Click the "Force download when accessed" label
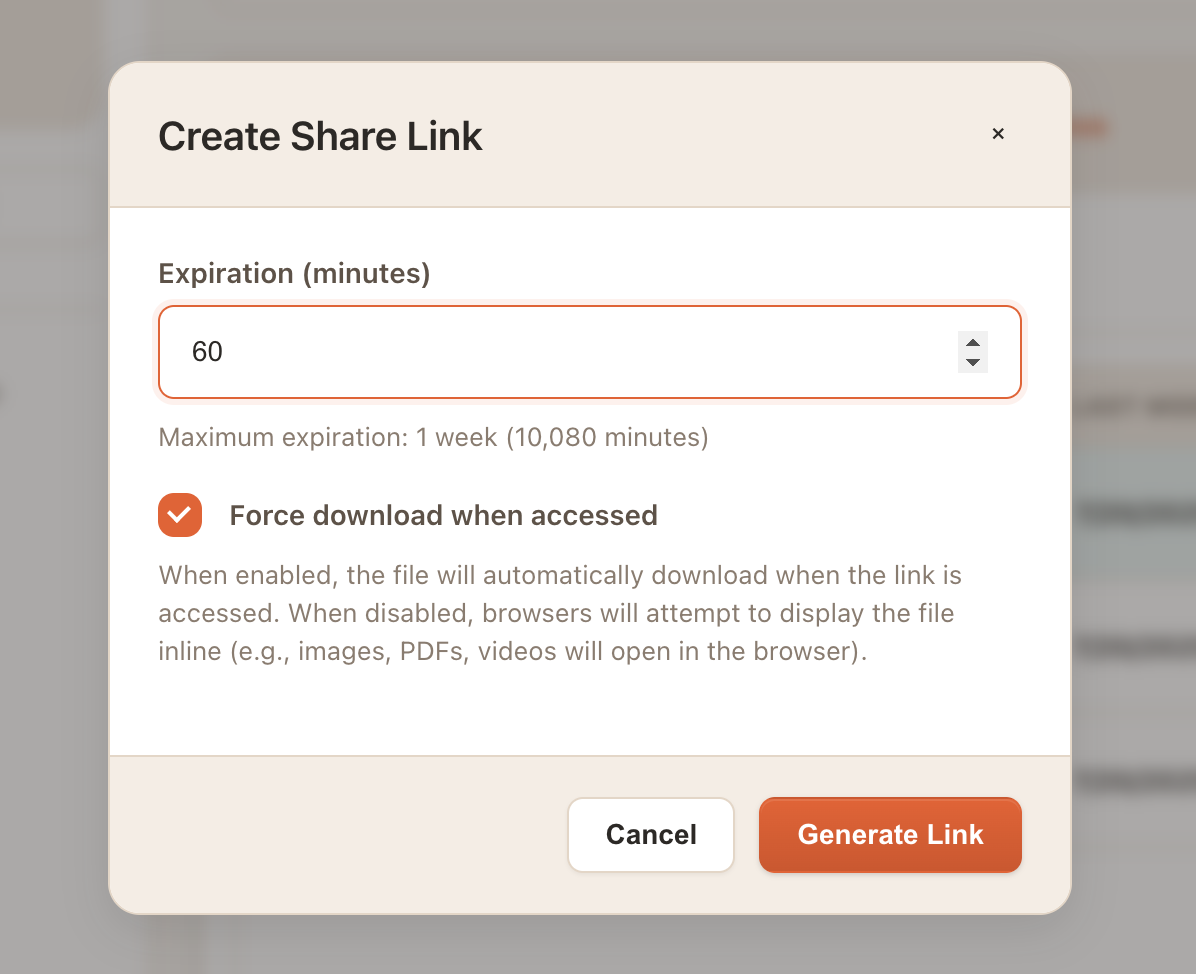Image resolution: width=1196 pixels, height=974 pixels. click(x=443, y=516)
